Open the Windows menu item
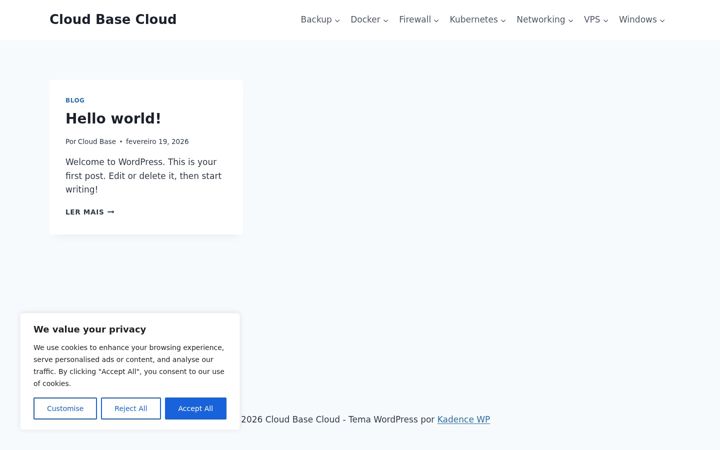The width and height of the screenshot is (720, 450). tap(637, 20)
